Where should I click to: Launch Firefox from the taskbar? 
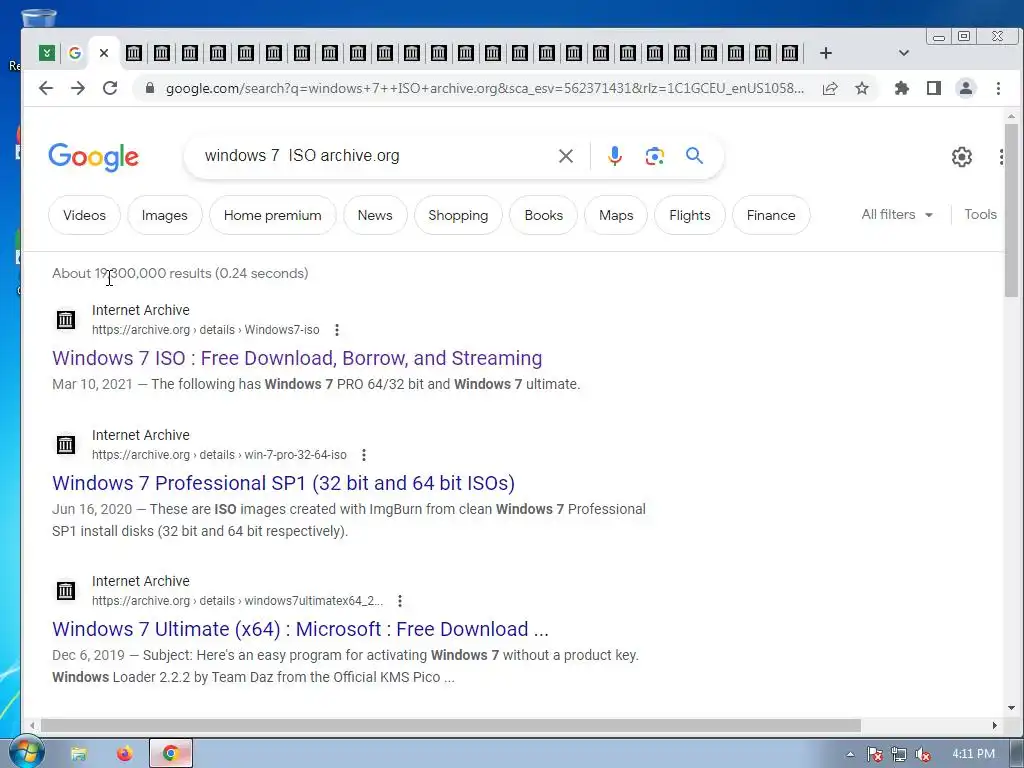(124, 754)
